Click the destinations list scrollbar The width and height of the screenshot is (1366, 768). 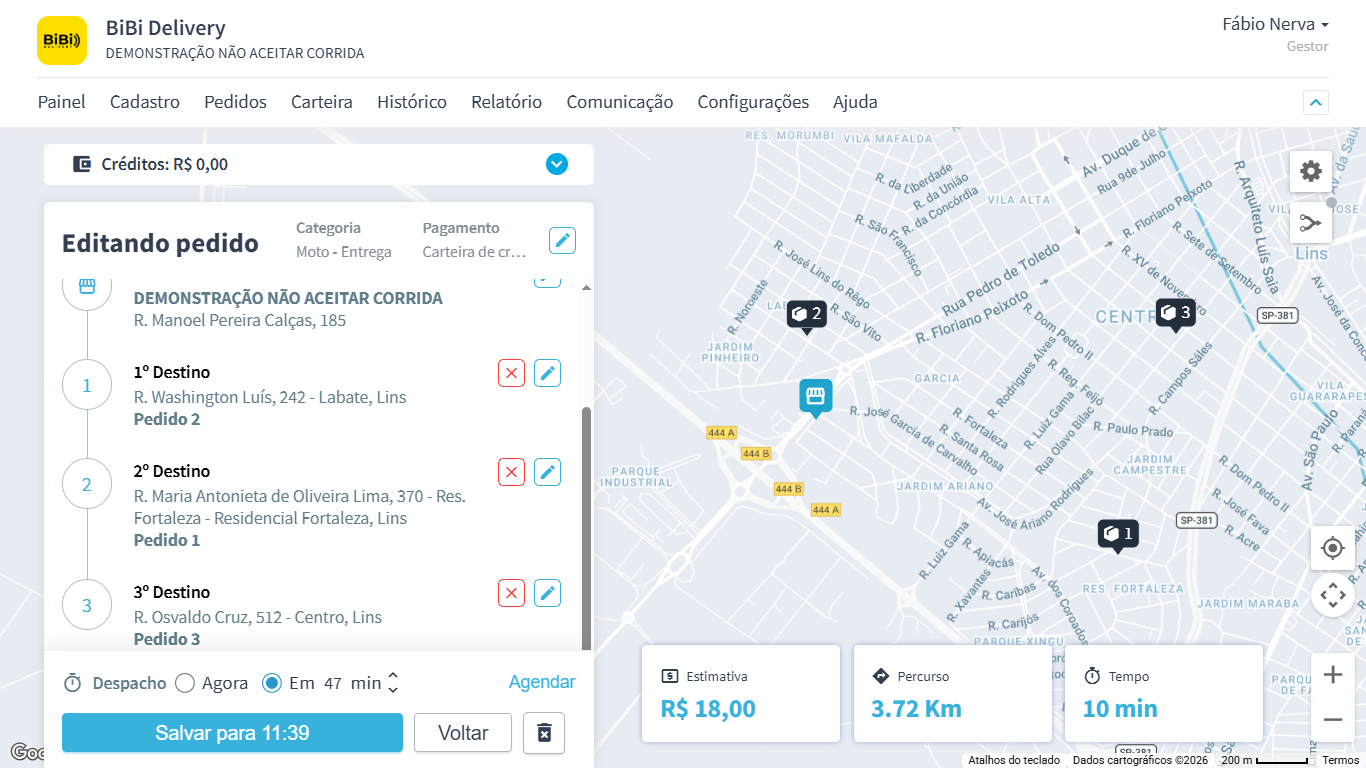[x=586, y=520]
